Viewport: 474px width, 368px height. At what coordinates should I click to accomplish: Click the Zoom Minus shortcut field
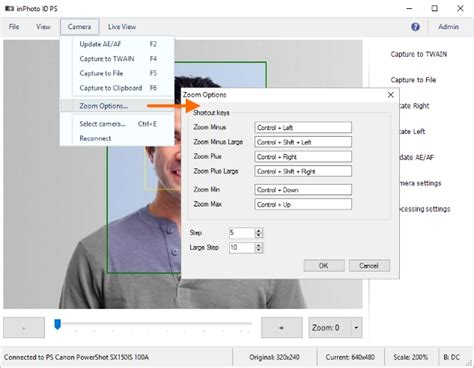tap(303, 127)
